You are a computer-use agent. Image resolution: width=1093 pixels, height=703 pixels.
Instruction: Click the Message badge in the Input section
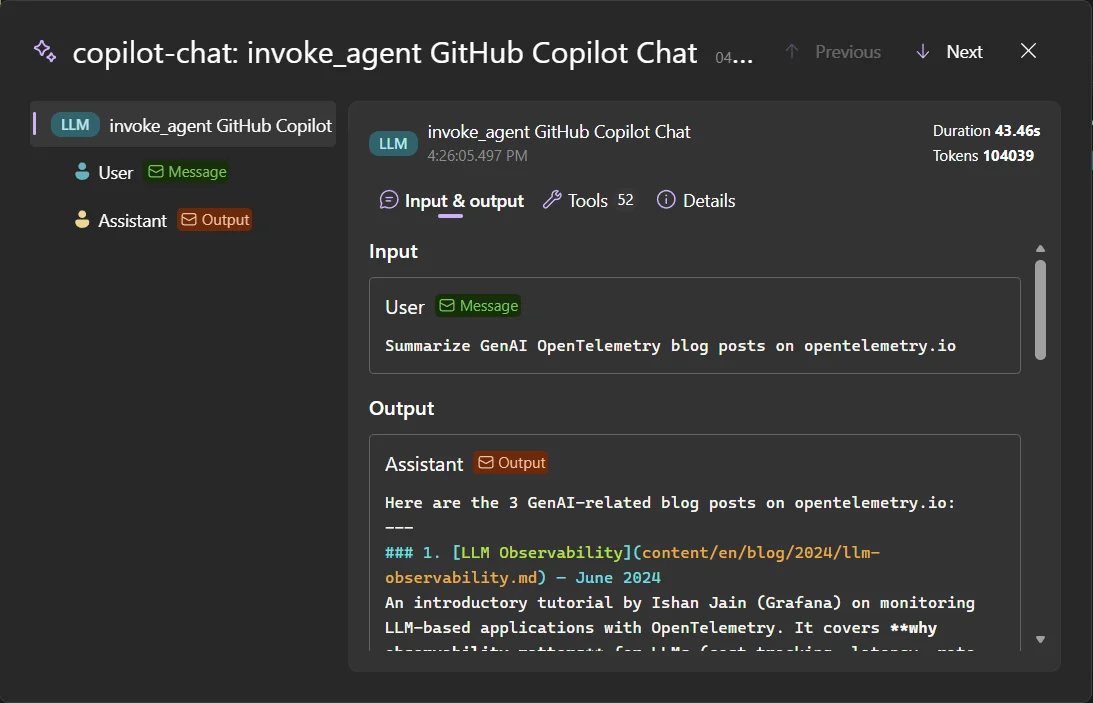[x=478, y=306]
